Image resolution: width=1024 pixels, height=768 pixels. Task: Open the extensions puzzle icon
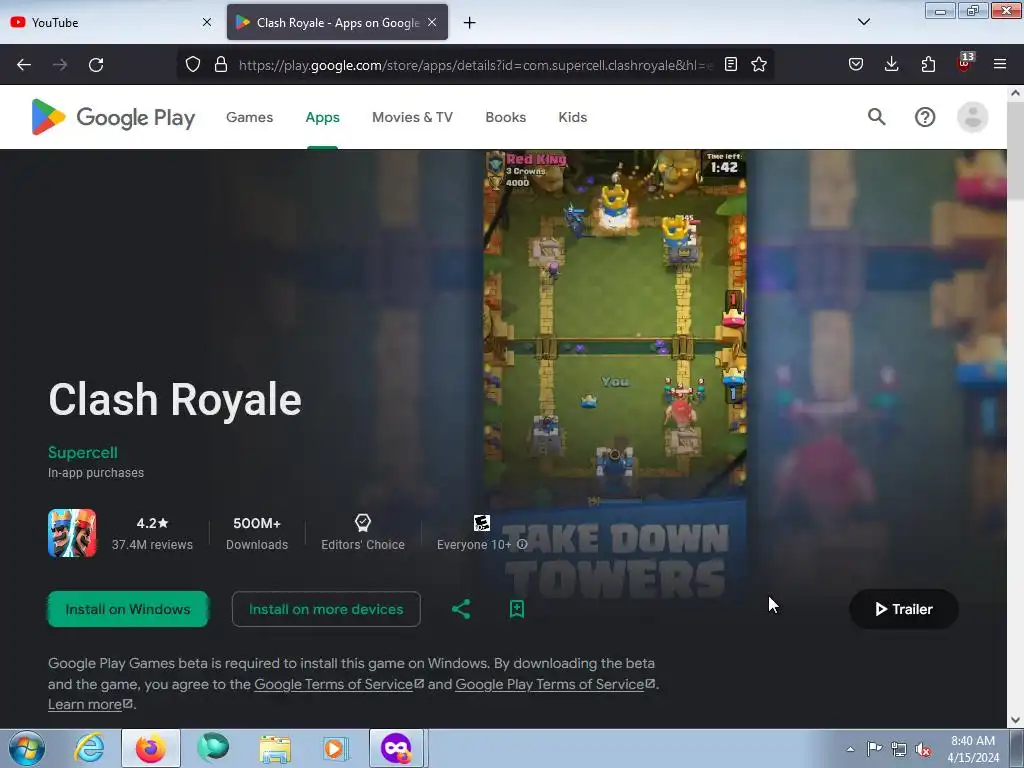coord(928,64)
